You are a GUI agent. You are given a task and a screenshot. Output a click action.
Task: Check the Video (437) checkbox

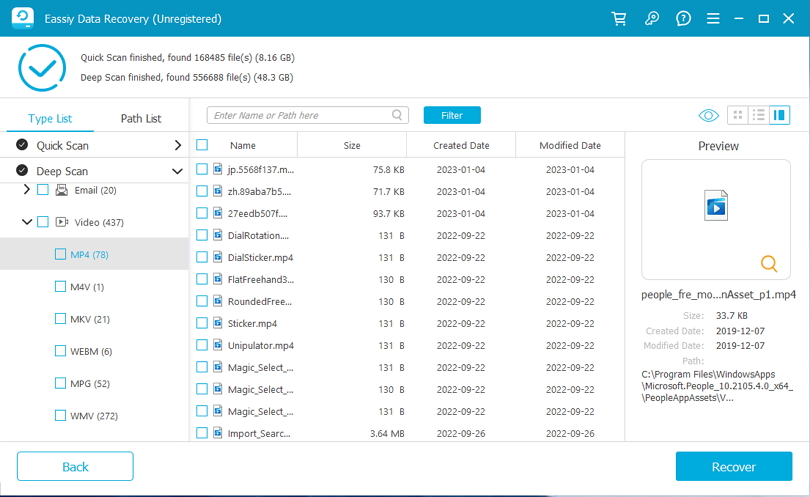click(43, 222)
